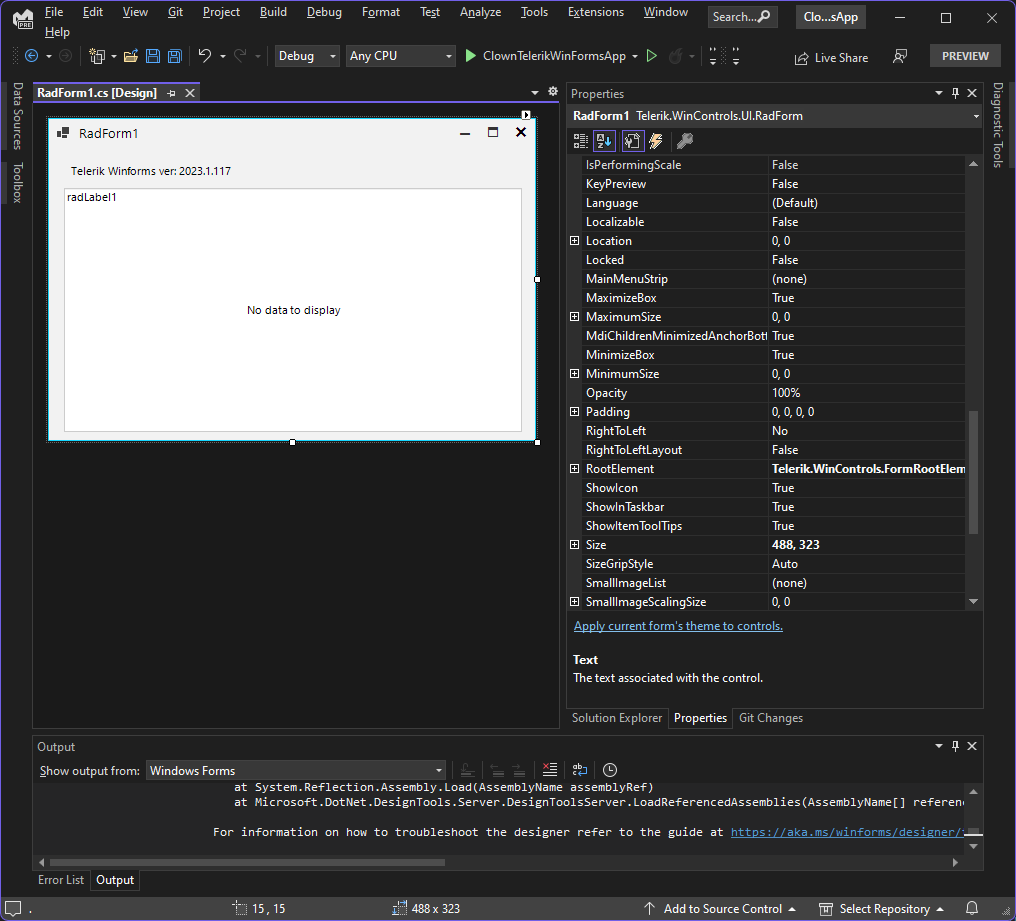
Task: Click the Open File folder icon
Action: click(131, 57)
